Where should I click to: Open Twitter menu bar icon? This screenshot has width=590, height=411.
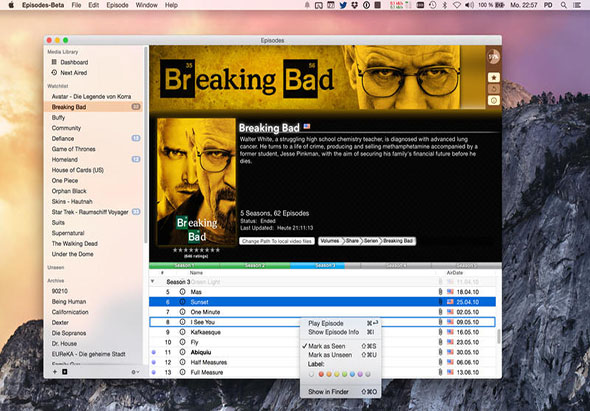point(343,5)
